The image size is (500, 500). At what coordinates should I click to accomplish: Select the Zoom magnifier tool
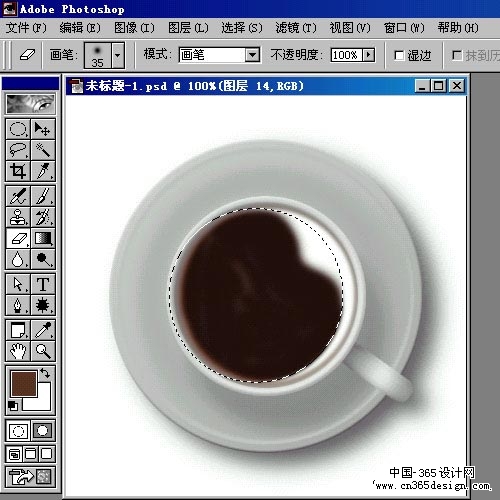tap(43, 351)
